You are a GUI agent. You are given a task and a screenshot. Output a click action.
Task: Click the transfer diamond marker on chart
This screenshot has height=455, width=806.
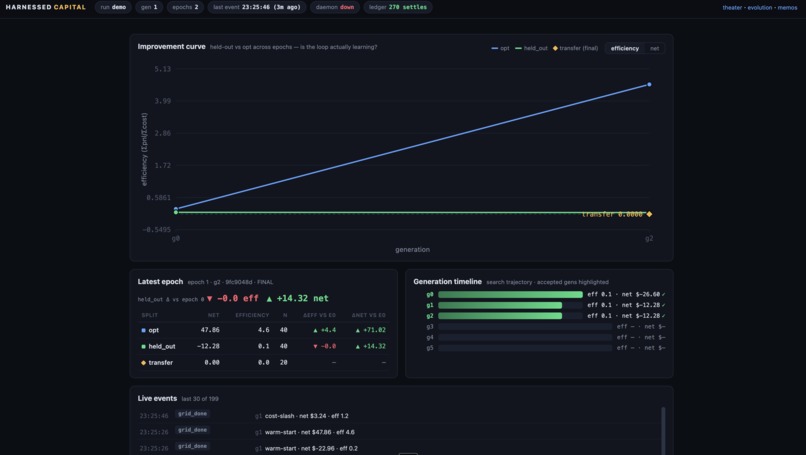coord(649,214)
